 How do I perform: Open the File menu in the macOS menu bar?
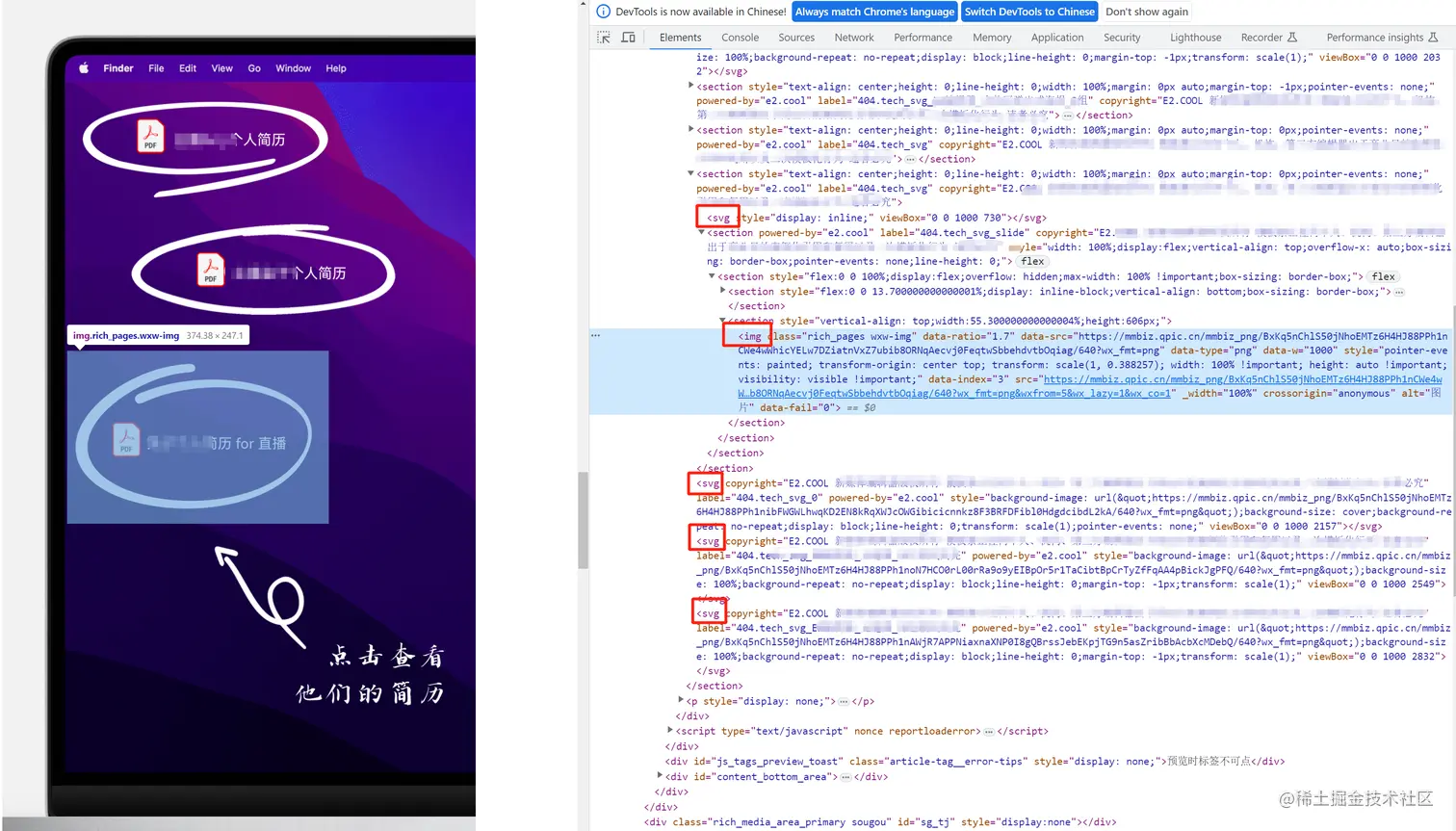tap(156, 68)
